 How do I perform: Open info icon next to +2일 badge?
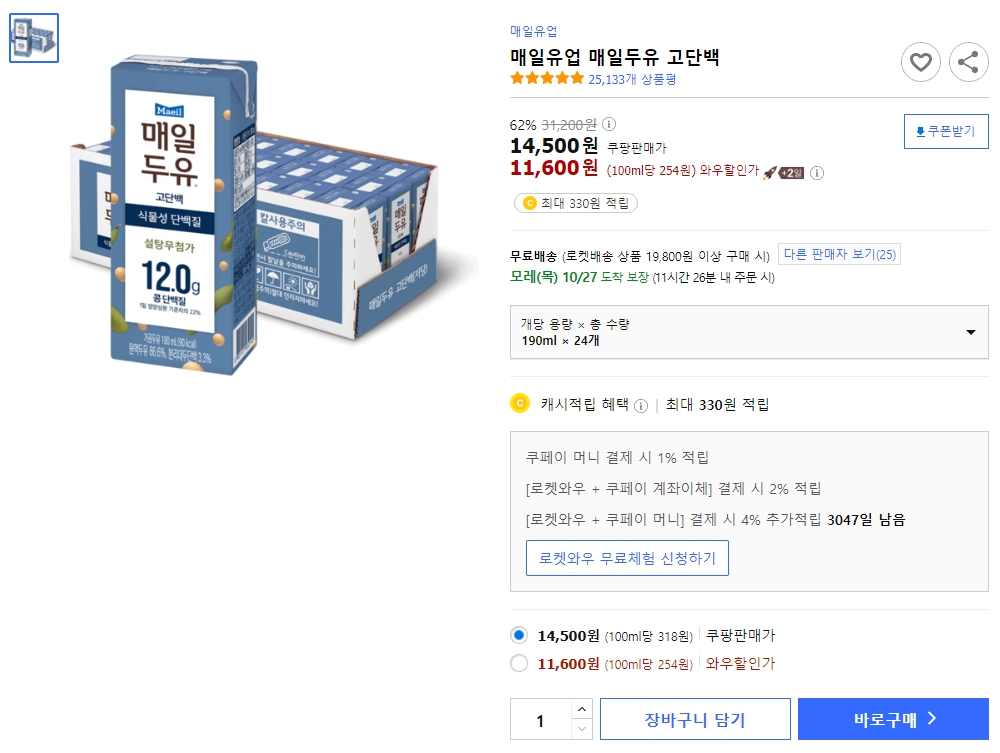[817, 172]
